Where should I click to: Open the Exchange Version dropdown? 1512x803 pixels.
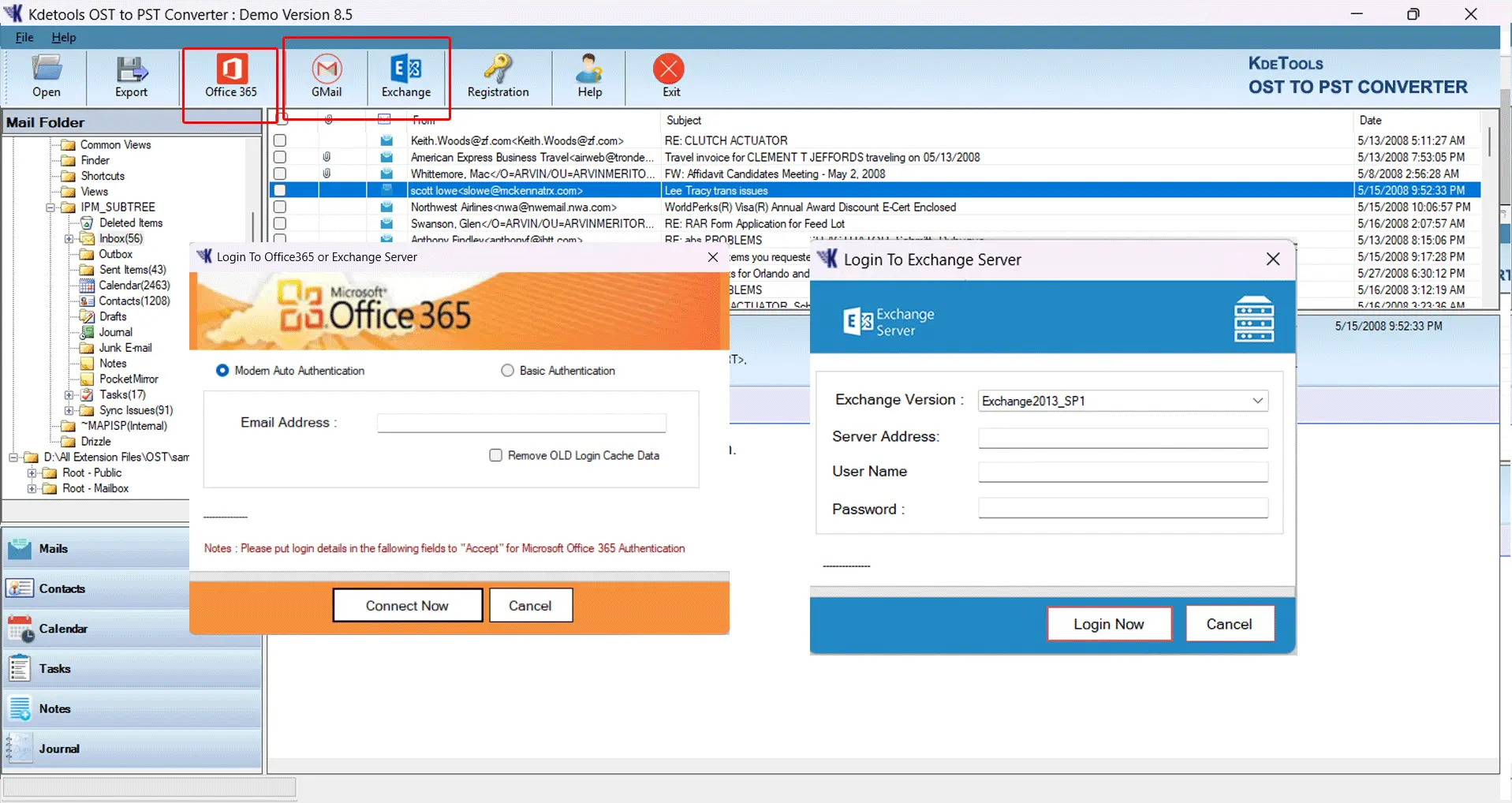coord(1122,401)
